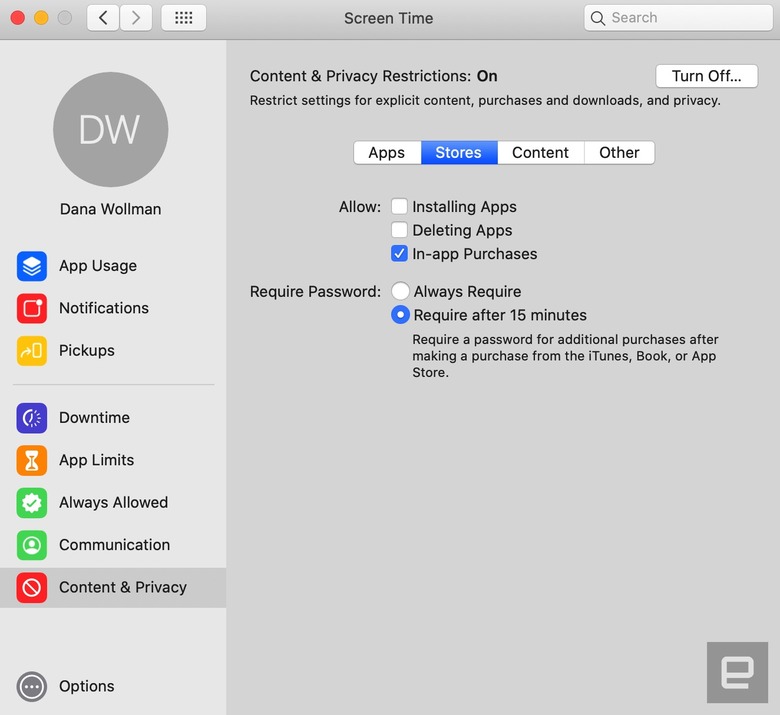Image resolution: width=780 pixels, height=715 pixels.
Task: Select the Notifications sidebar icon
Action: 32,308
